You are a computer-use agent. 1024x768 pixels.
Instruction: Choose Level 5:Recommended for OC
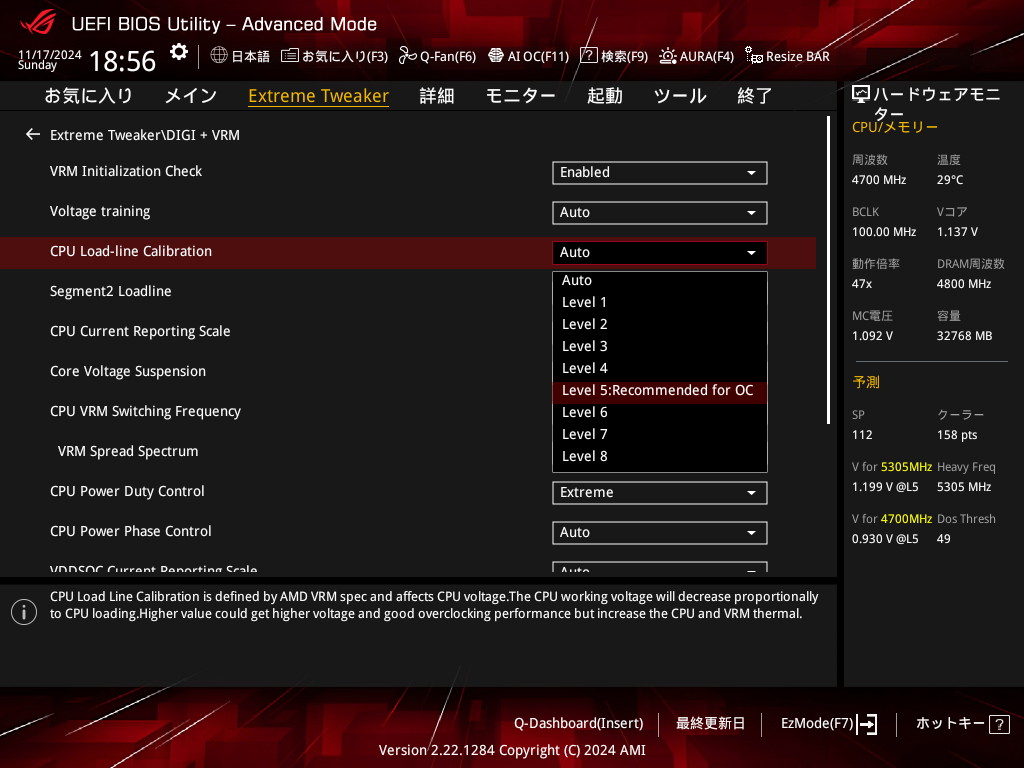pyautogui.click(x=660, y=391)
